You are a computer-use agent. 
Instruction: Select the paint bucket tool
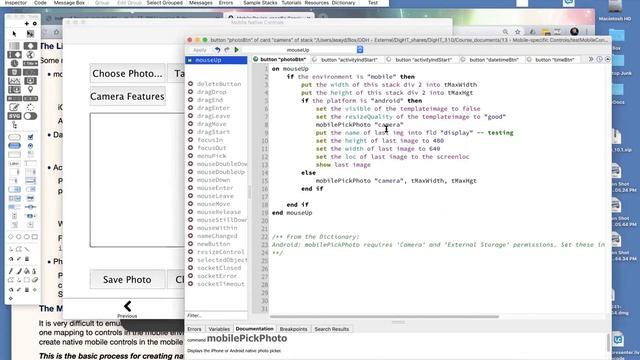point(27,271)
